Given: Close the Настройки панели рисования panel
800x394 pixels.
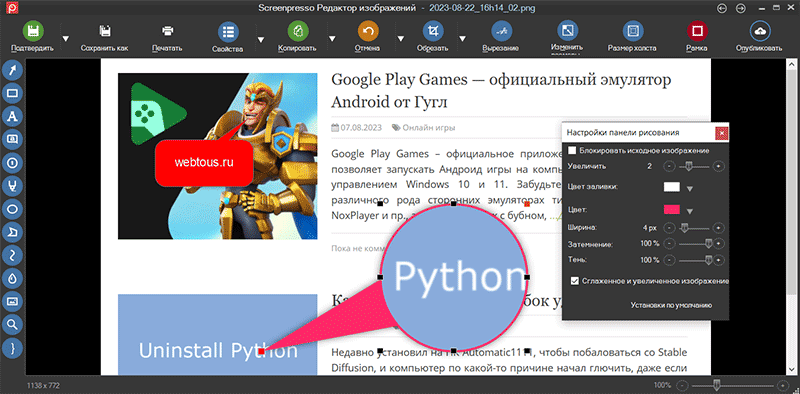Looking at the screenshot, I should point(721,133).
